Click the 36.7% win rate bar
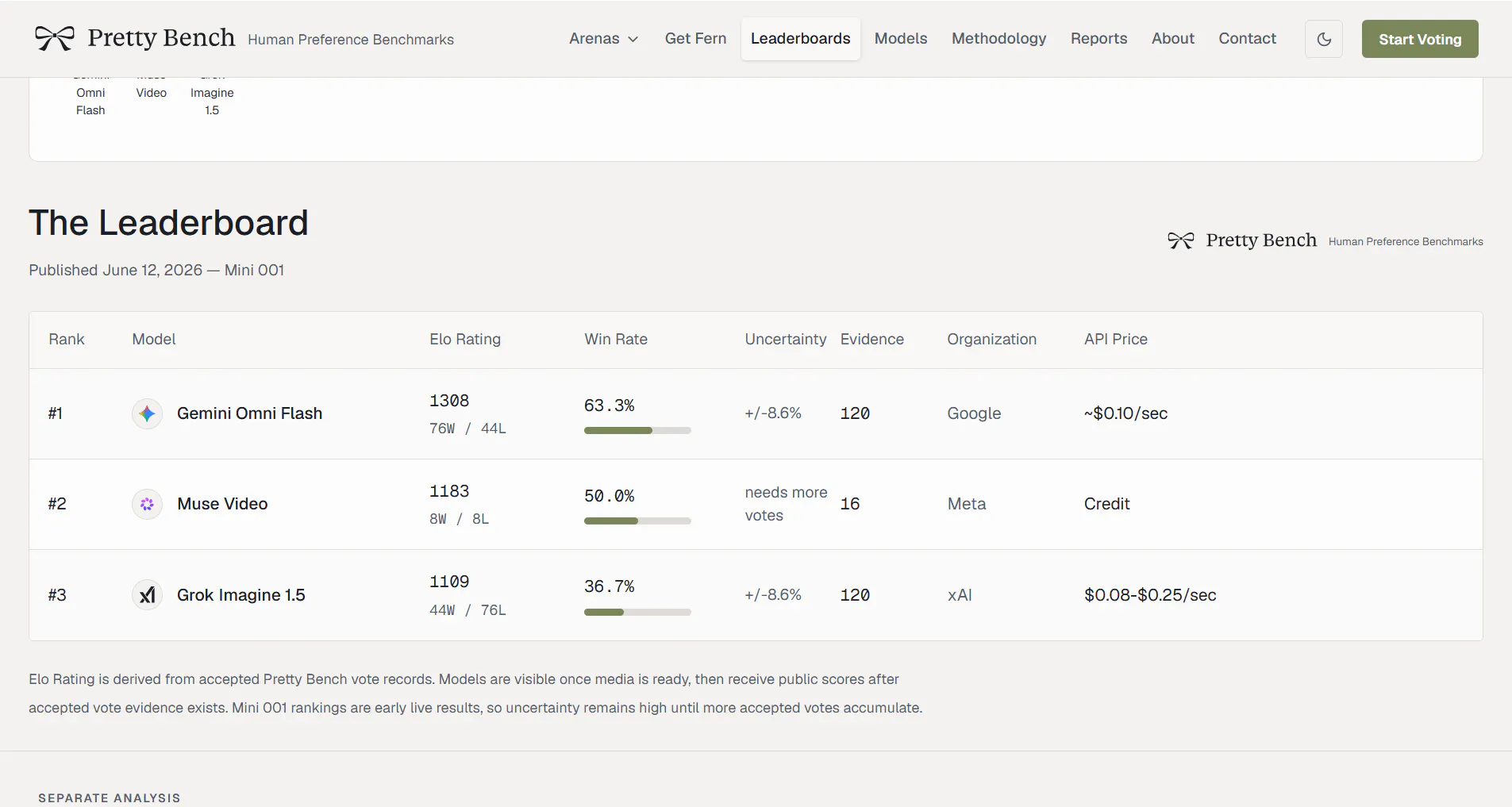Screen dimensions: 1512x807 (637, 612)
